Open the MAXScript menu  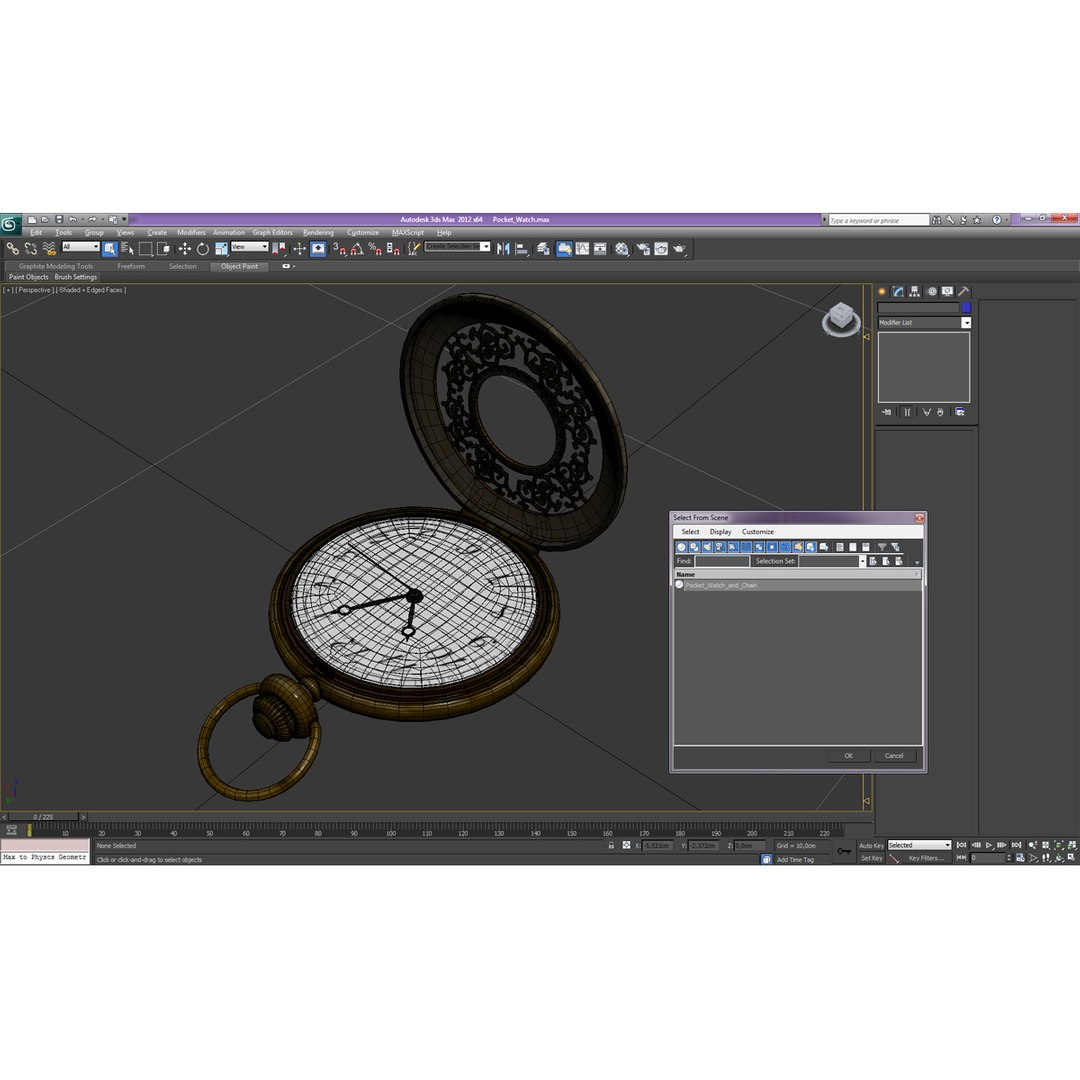click(x=408, y=233)
